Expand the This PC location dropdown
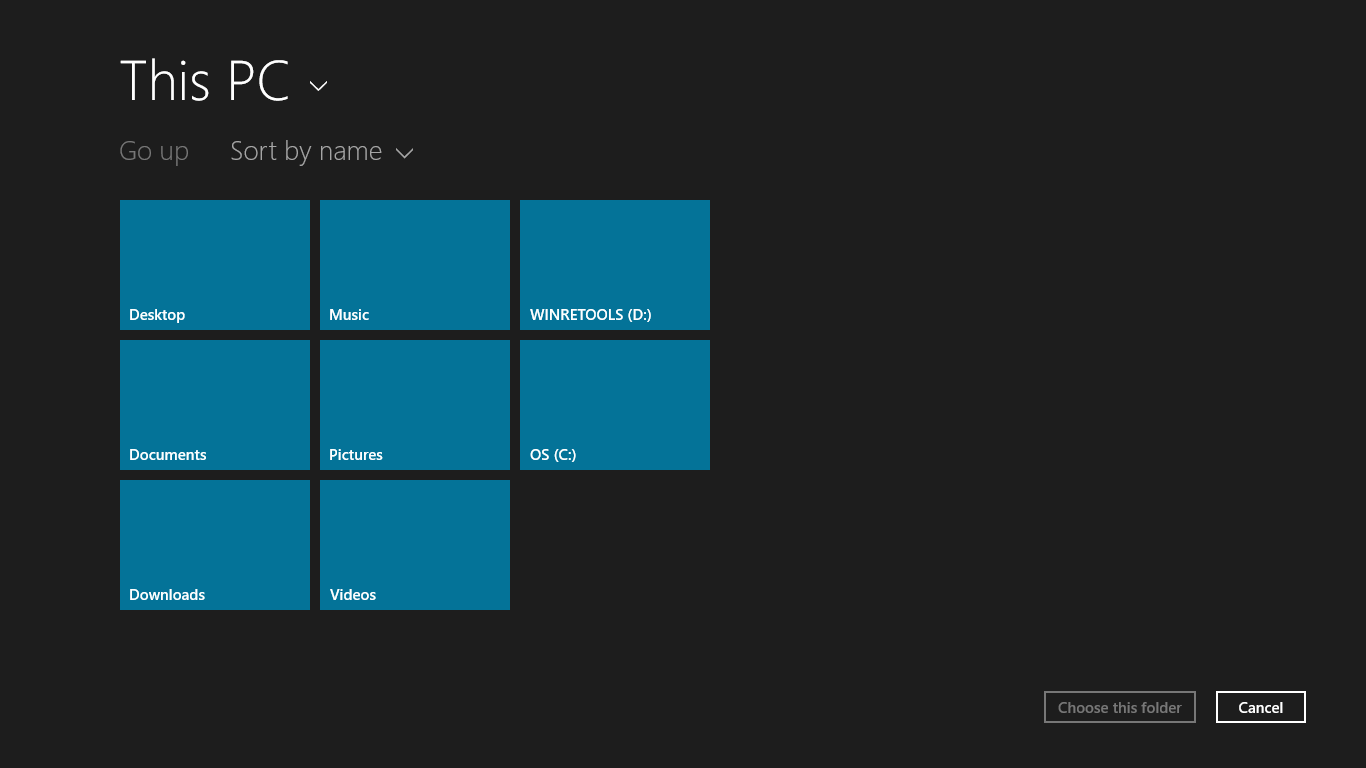 [x=317, y=86]
